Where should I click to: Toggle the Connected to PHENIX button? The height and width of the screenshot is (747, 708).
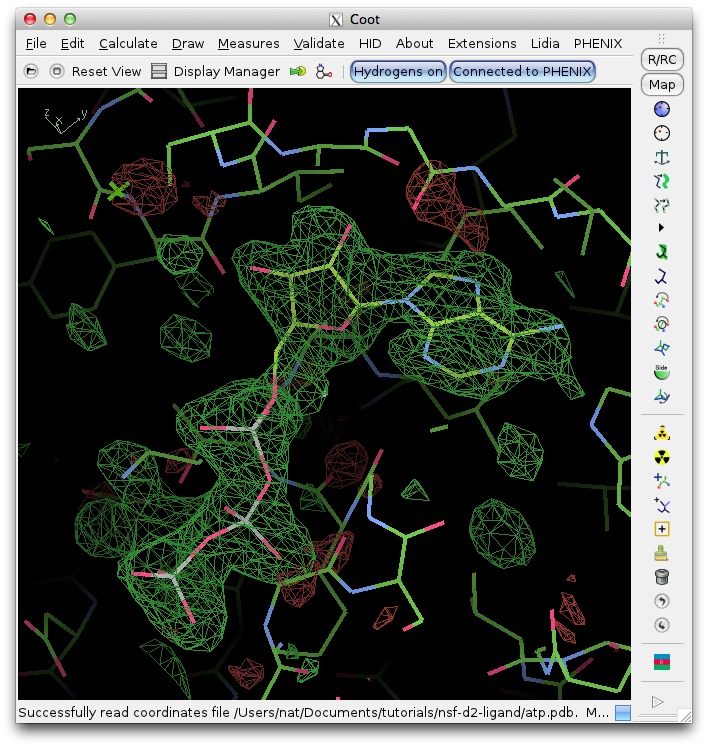coord(522,72)
